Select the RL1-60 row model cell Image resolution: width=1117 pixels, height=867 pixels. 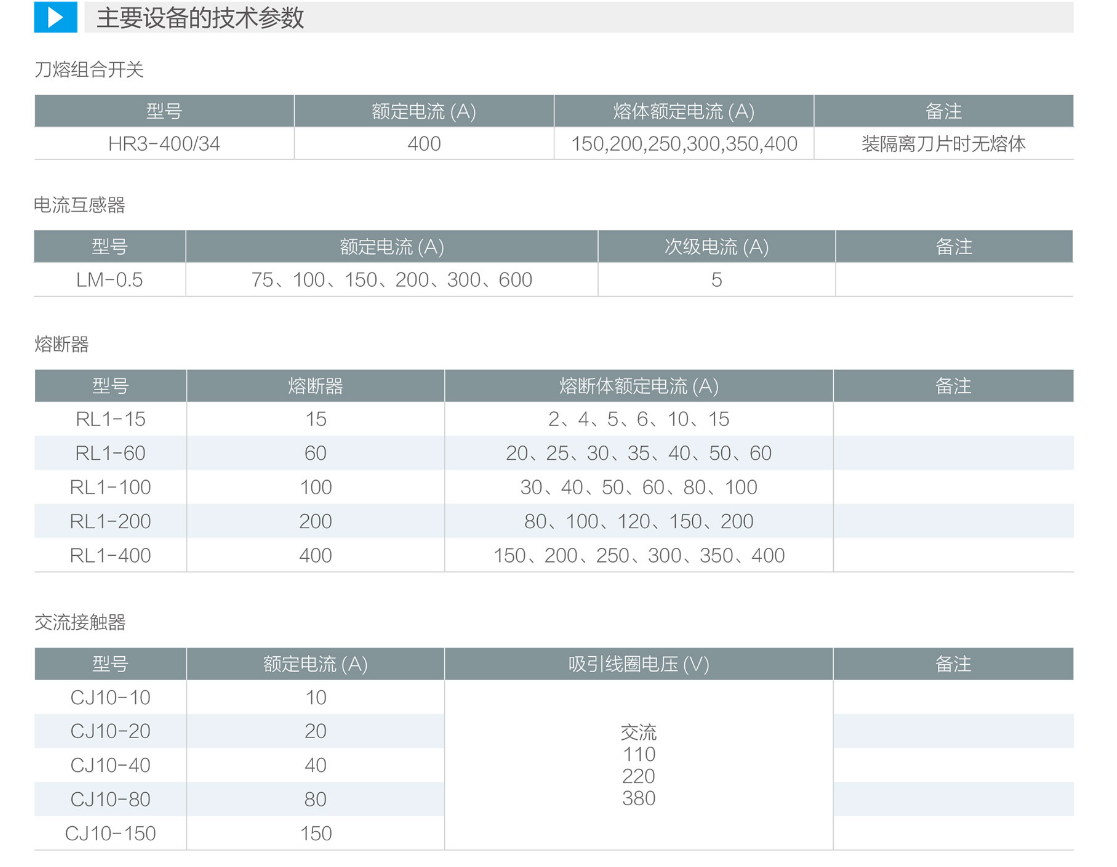tap(110, 453)
